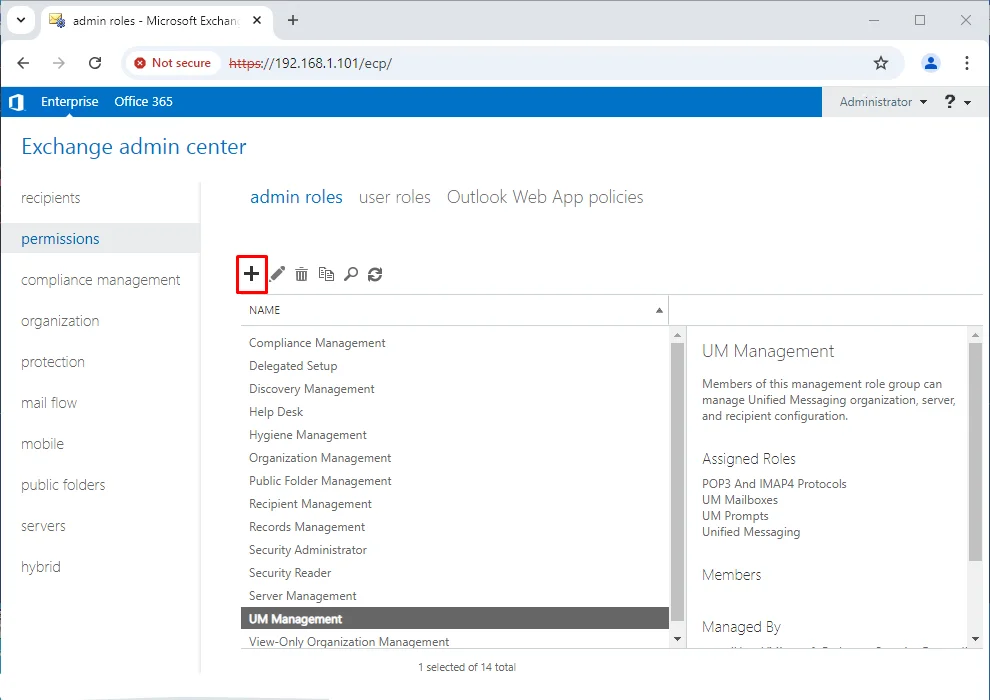
Task: Click the role list scrollbar thumb
Action: point(677,482)
